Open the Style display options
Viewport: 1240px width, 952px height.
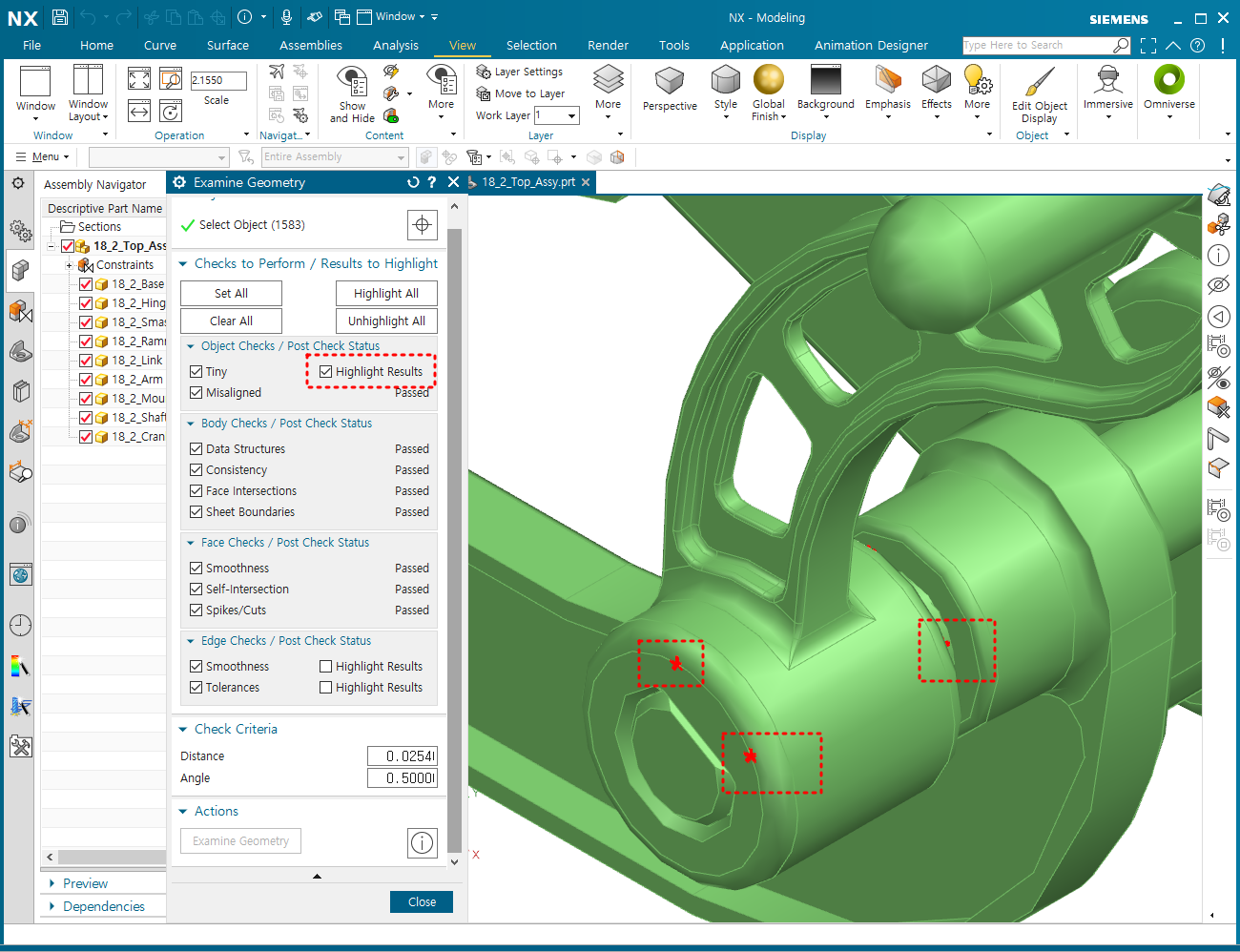726,81
